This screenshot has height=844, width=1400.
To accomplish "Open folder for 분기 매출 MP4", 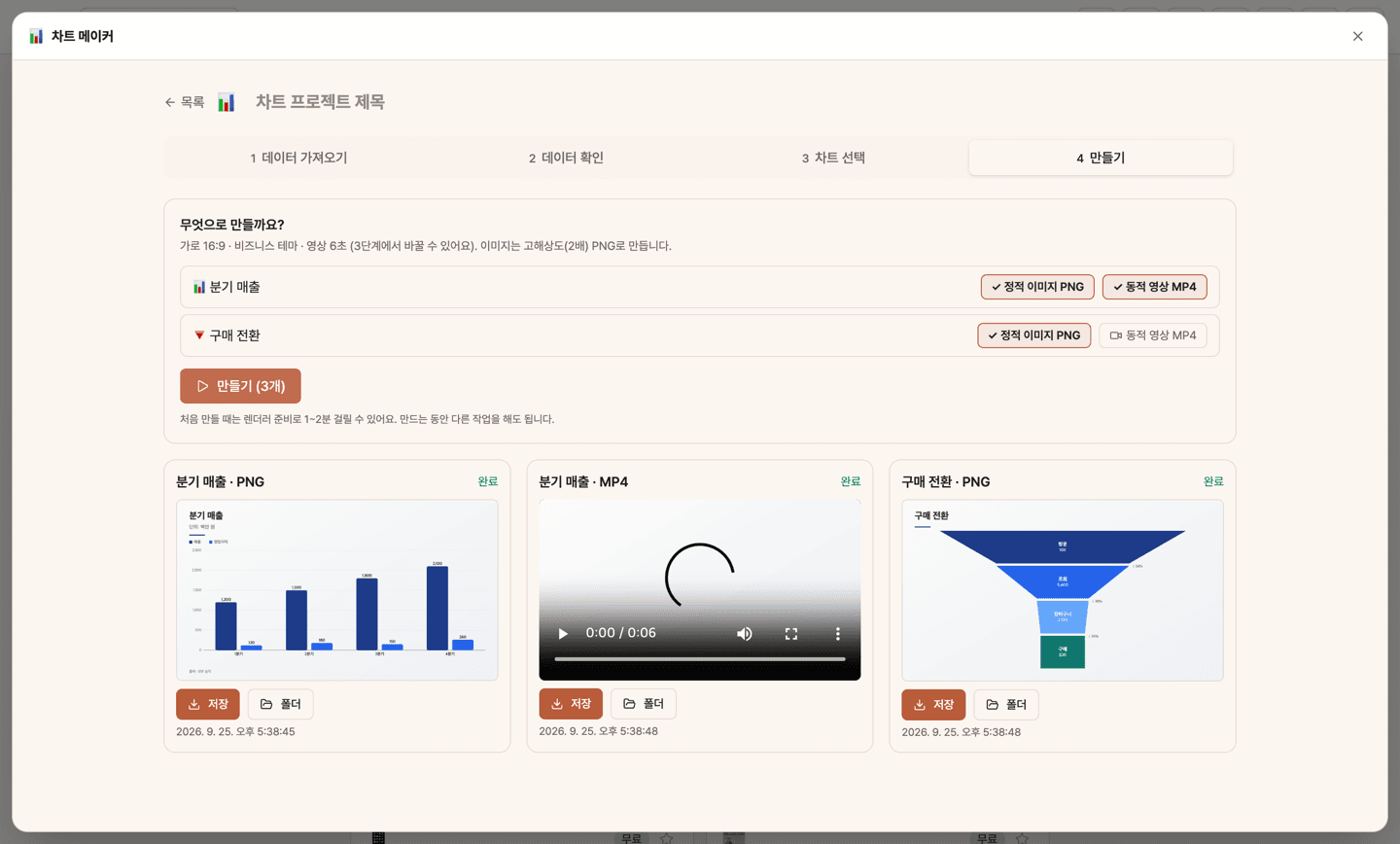I will 644,704.
